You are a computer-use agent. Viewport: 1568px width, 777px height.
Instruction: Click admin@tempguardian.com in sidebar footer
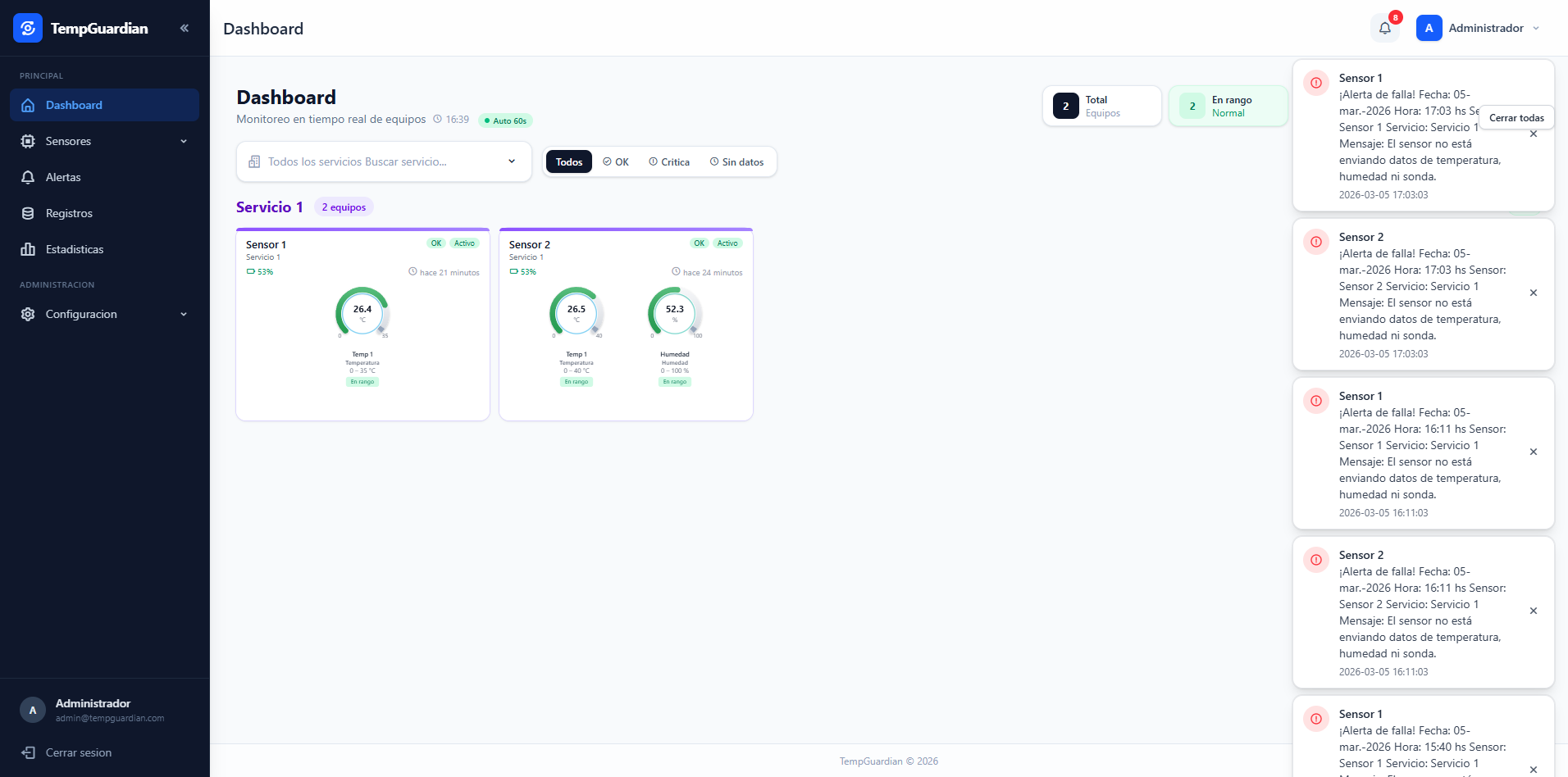point(110,718)
